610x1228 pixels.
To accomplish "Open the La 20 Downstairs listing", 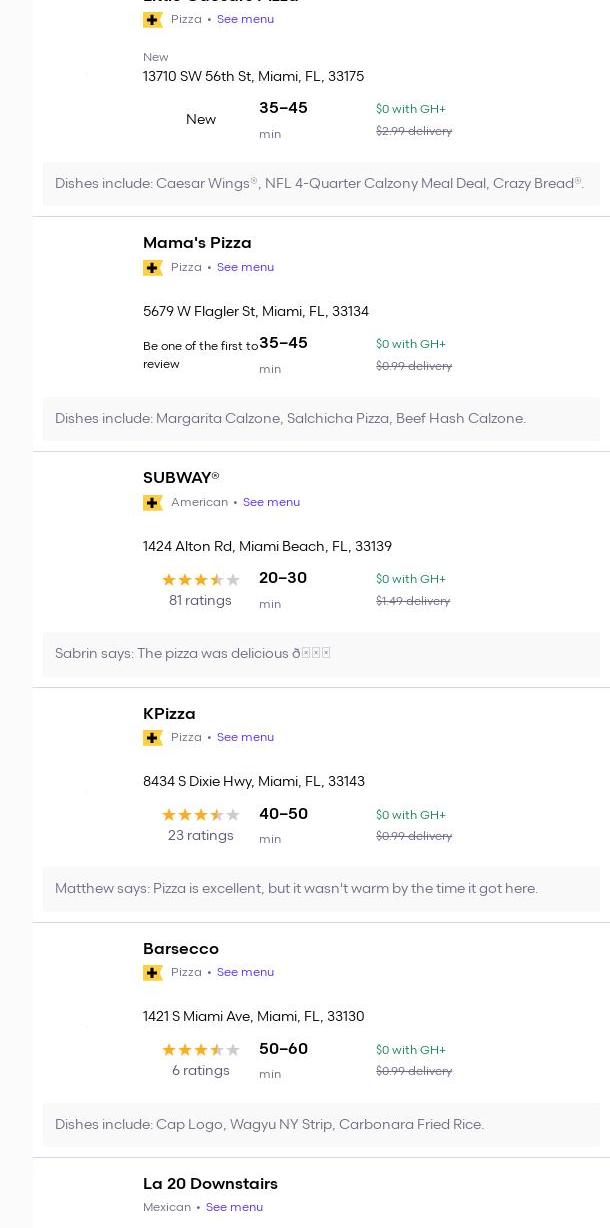I will click(210, 1184).
